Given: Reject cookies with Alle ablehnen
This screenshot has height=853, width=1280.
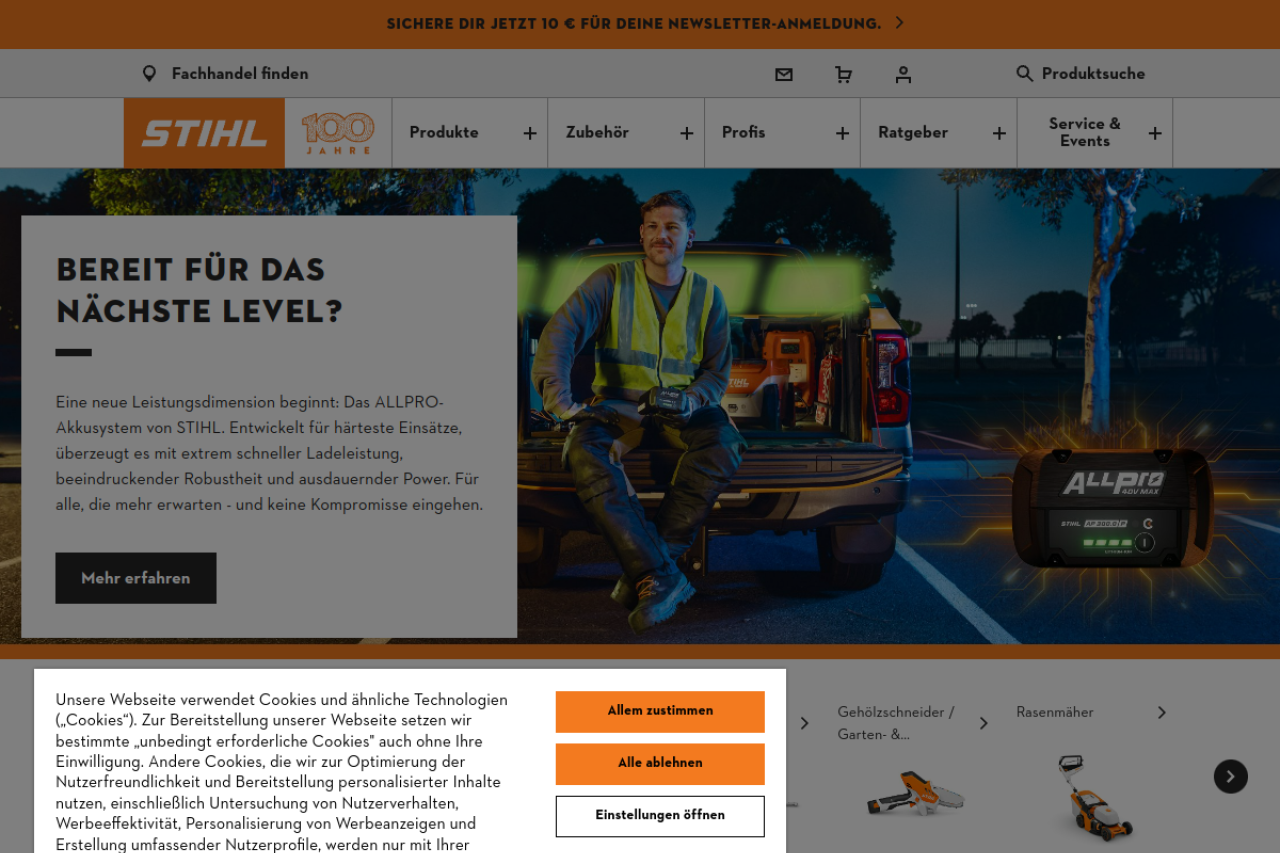Looking at the screenshot, I should [x=660, y=763].
